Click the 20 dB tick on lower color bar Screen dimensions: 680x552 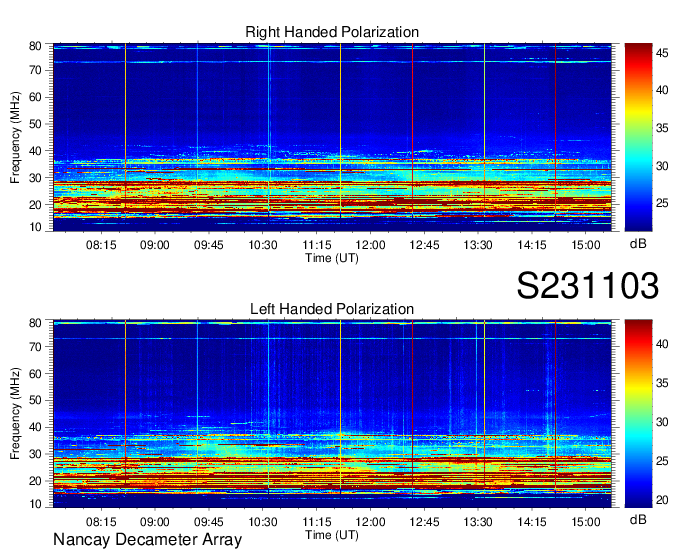point(661,500)
